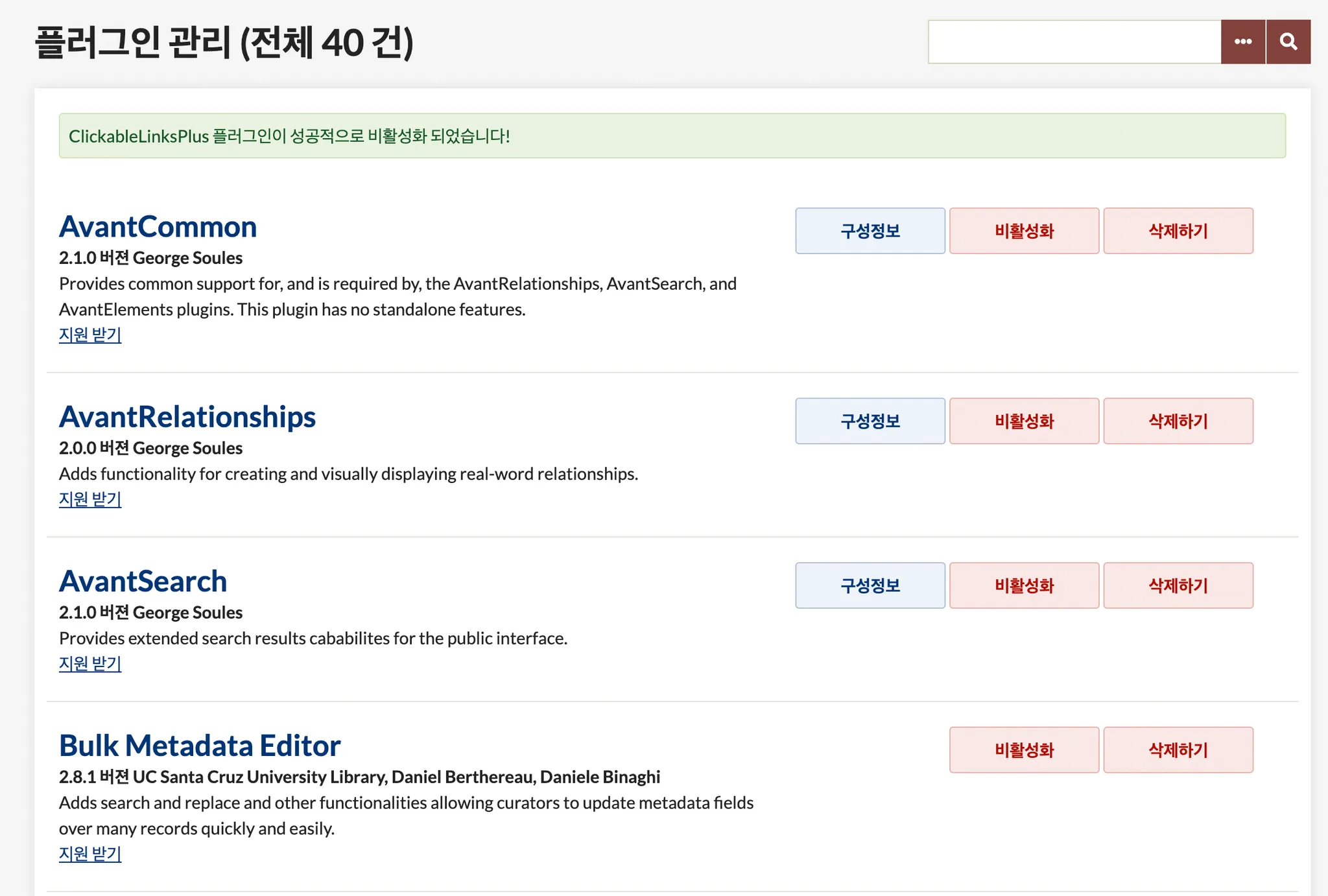Open 구성정보 for AvantSearch plugin

870,585
